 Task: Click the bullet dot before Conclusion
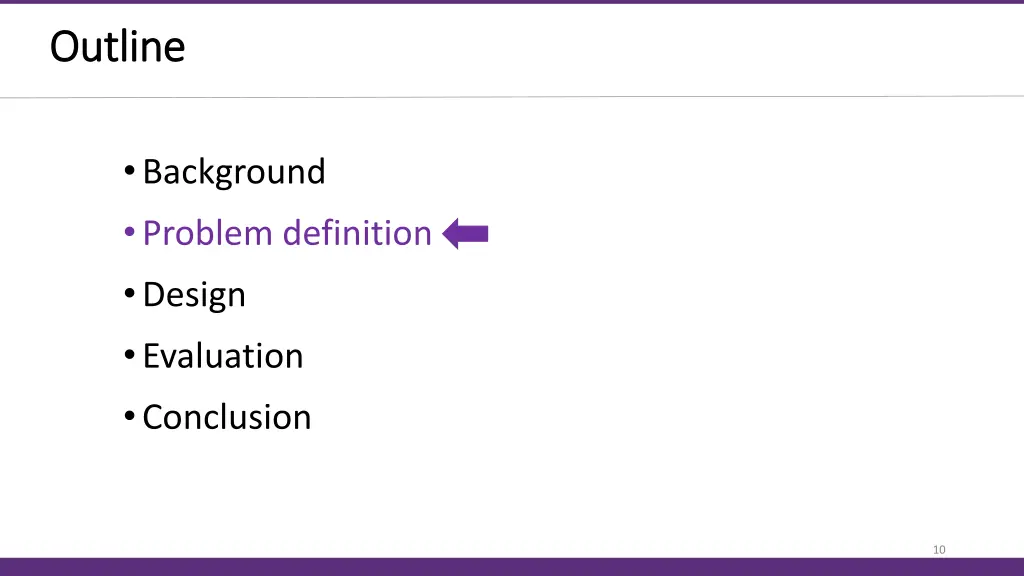pos(129,415)
